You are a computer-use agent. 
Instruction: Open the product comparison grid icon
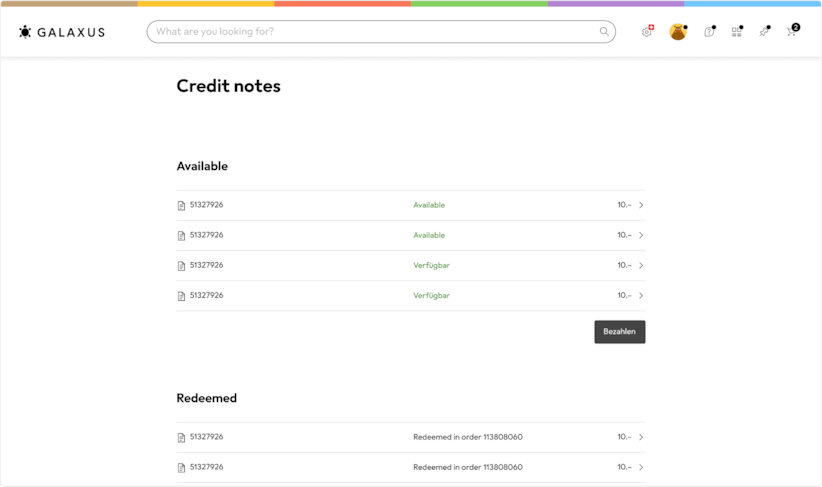coord(737,31)
